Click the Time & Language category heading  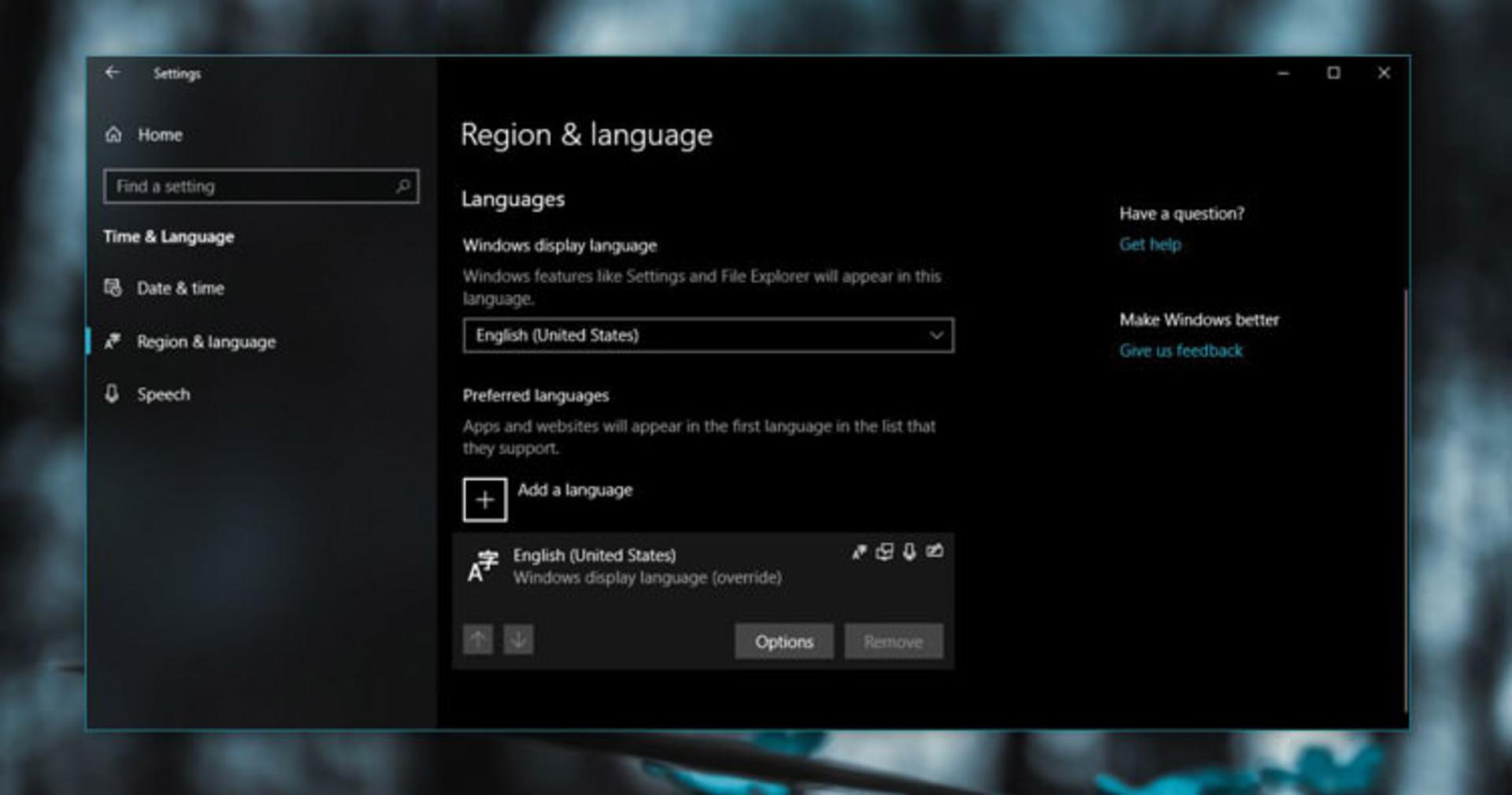(169, 236)
